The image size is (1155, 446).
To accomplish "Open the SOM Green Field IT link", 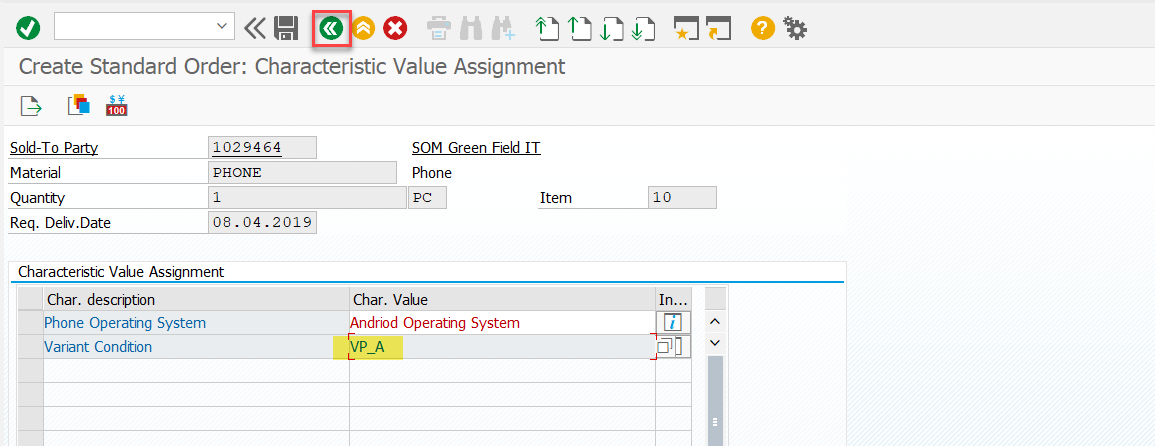I will pos(476,148).
